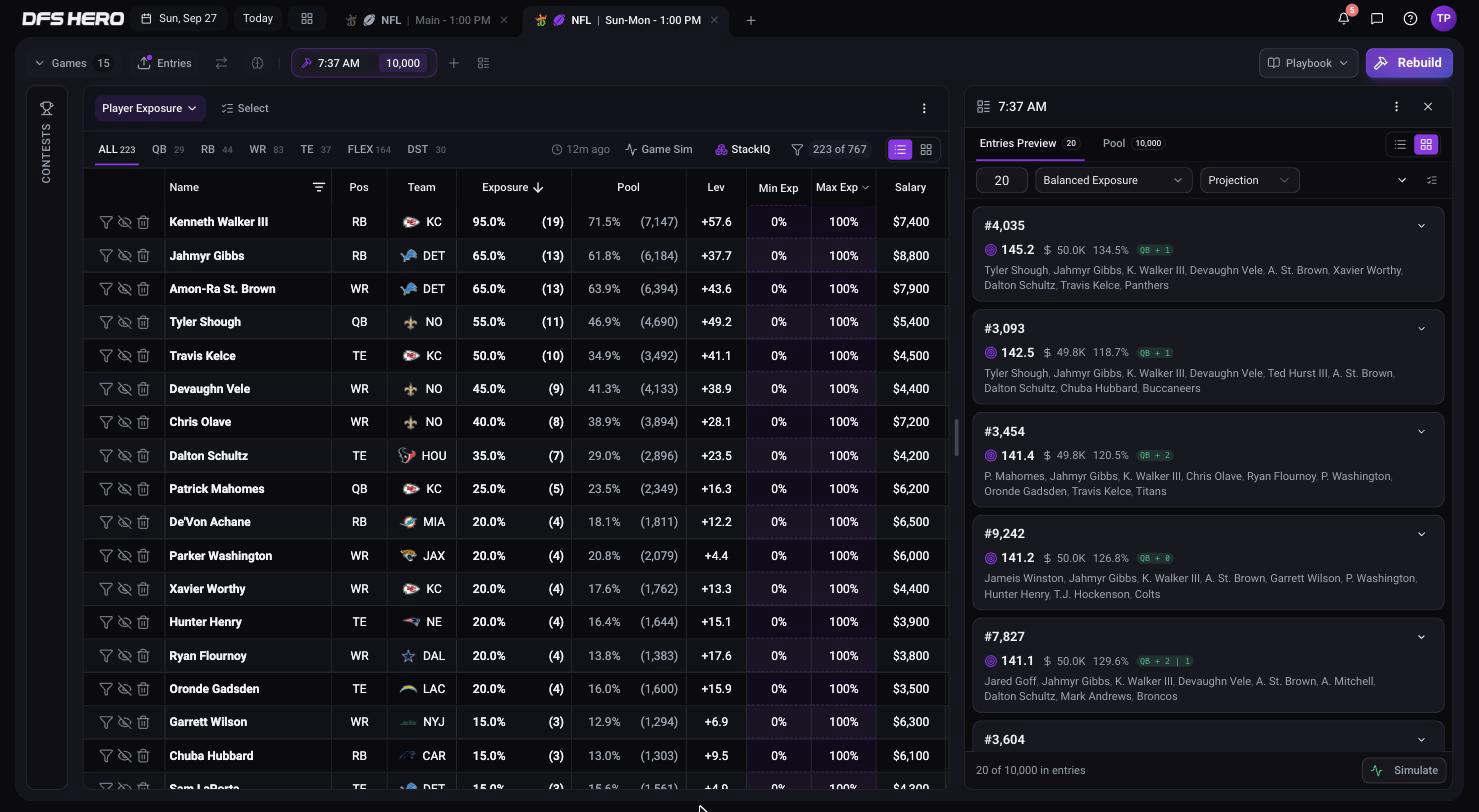Click the funnel icon for Chris Olave
The image size is (1479, 812).
coord(105,422)
